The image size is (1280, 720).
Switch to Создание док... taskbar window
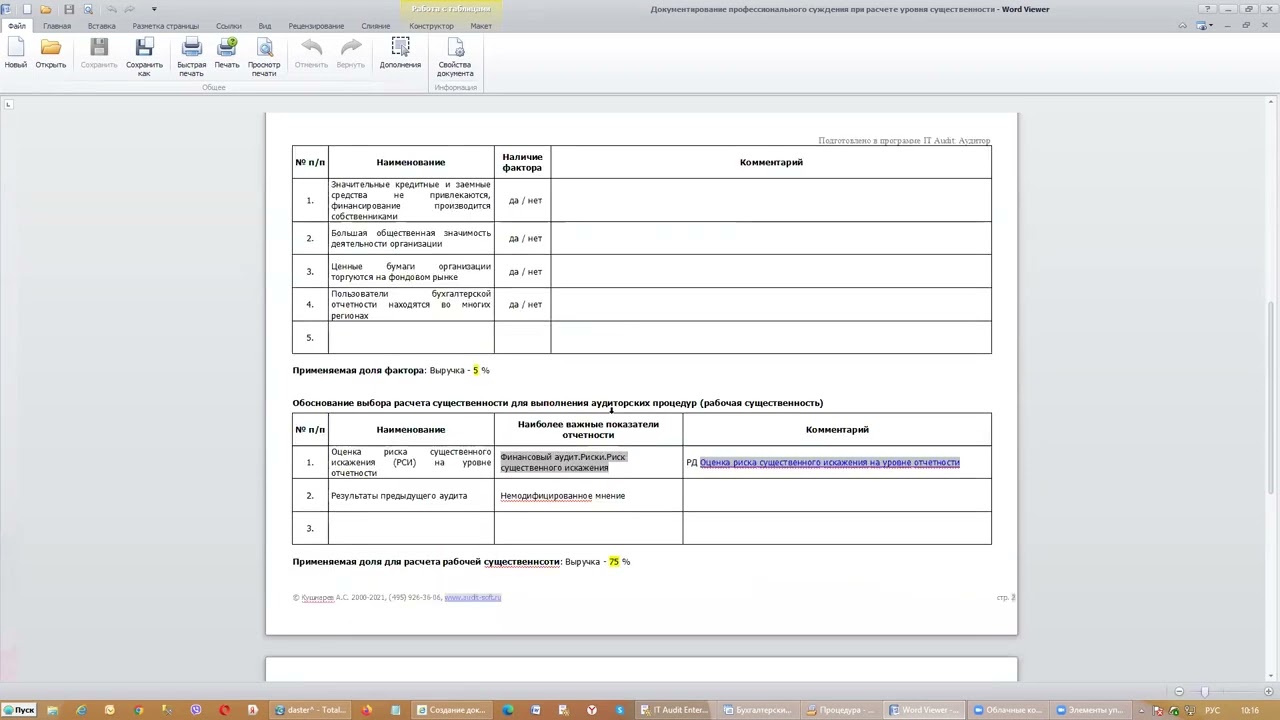[451, 710]
